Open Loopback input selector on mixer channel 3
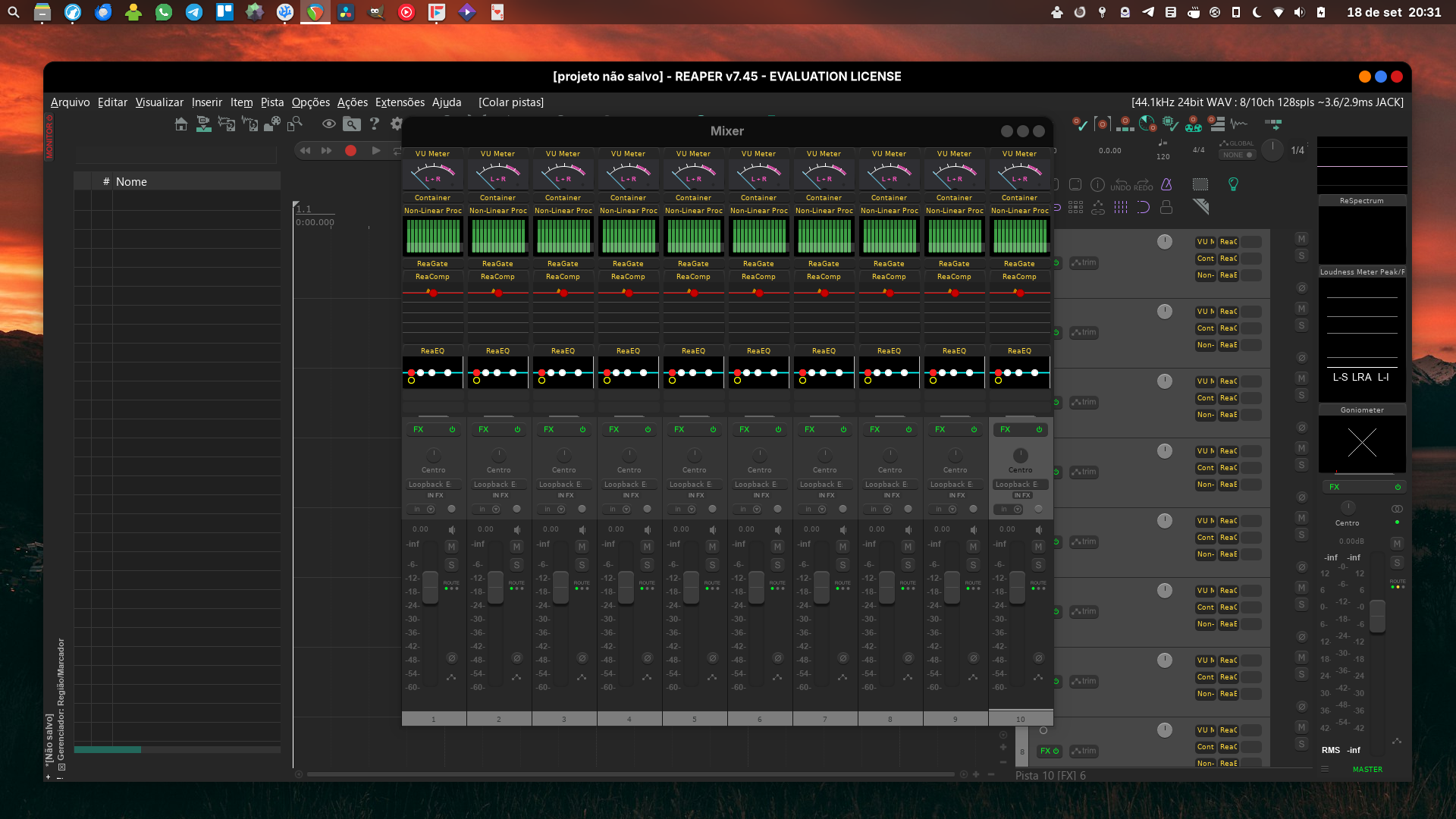Image resolution: width=1456 pixels, height=819 pixels. click(x=563, y=485)
